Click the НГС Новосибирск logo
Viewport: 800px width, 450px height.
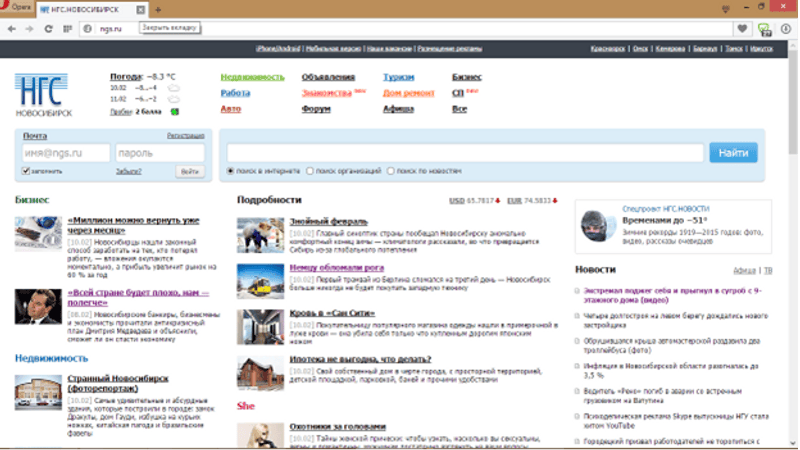pos(43,95)
